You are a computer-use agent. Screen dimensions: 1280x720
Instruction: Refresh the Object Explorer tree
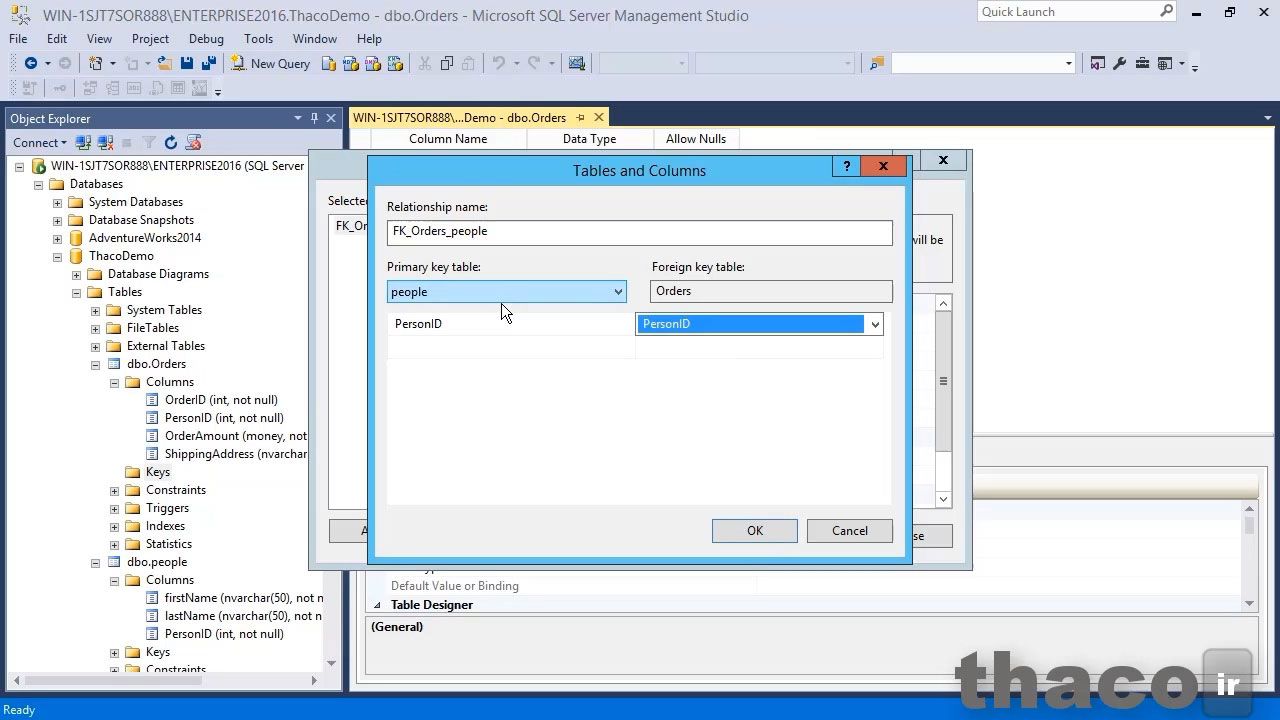[x=171, y=143]
